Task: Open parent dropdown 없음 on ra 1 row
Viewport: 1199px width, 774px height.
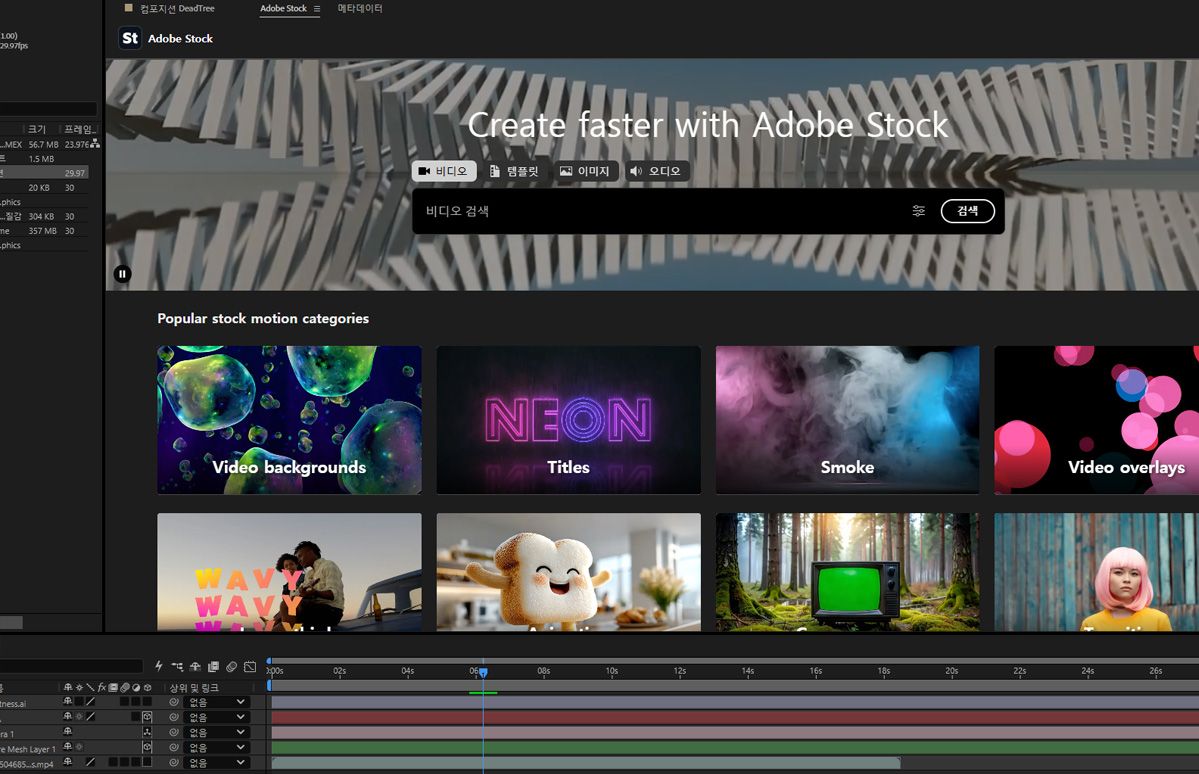Action: 216,732
